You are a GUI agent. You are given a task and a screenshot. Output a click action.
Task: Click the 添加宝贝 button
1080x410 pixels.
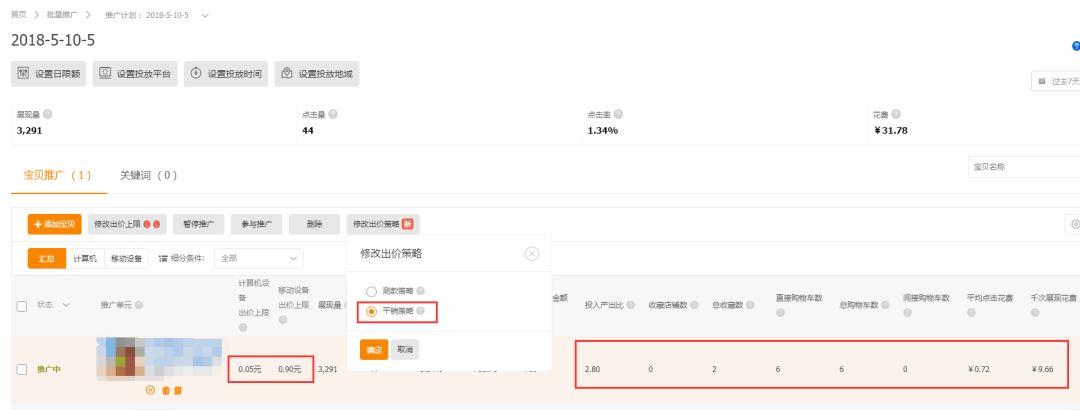(55, 224)
